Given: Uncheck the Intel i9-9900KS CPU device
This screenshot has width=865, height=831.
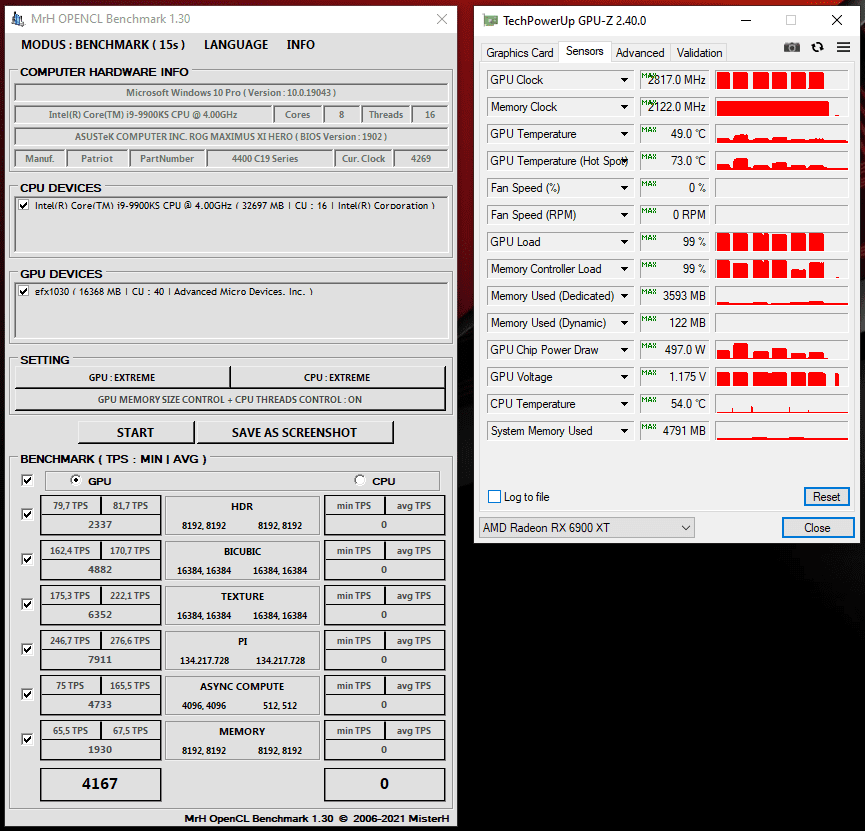Looking at the screenshot, I should click(x=23, y=205).
